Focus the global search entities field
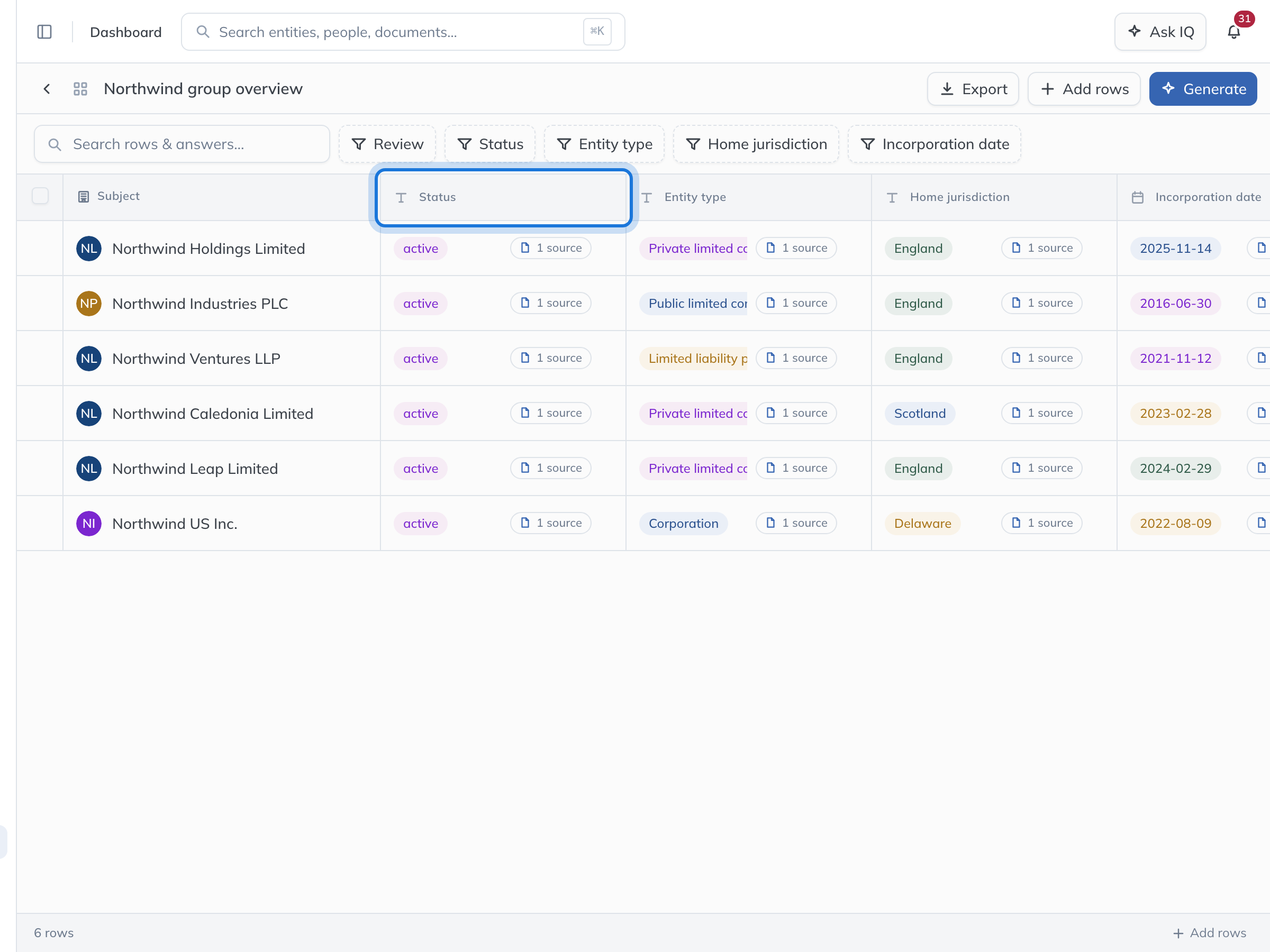Viewport: 1270px width, 952px height. 403,32
